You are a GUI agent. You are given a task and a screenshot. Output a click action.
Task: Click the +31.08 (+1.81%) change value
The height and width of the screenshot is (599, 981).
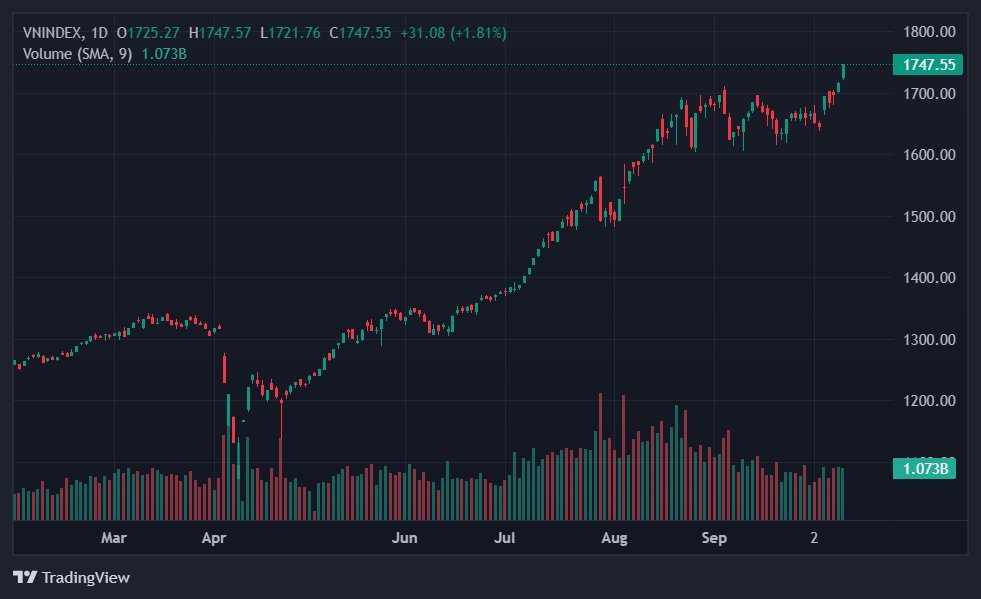tap(453, 33)
